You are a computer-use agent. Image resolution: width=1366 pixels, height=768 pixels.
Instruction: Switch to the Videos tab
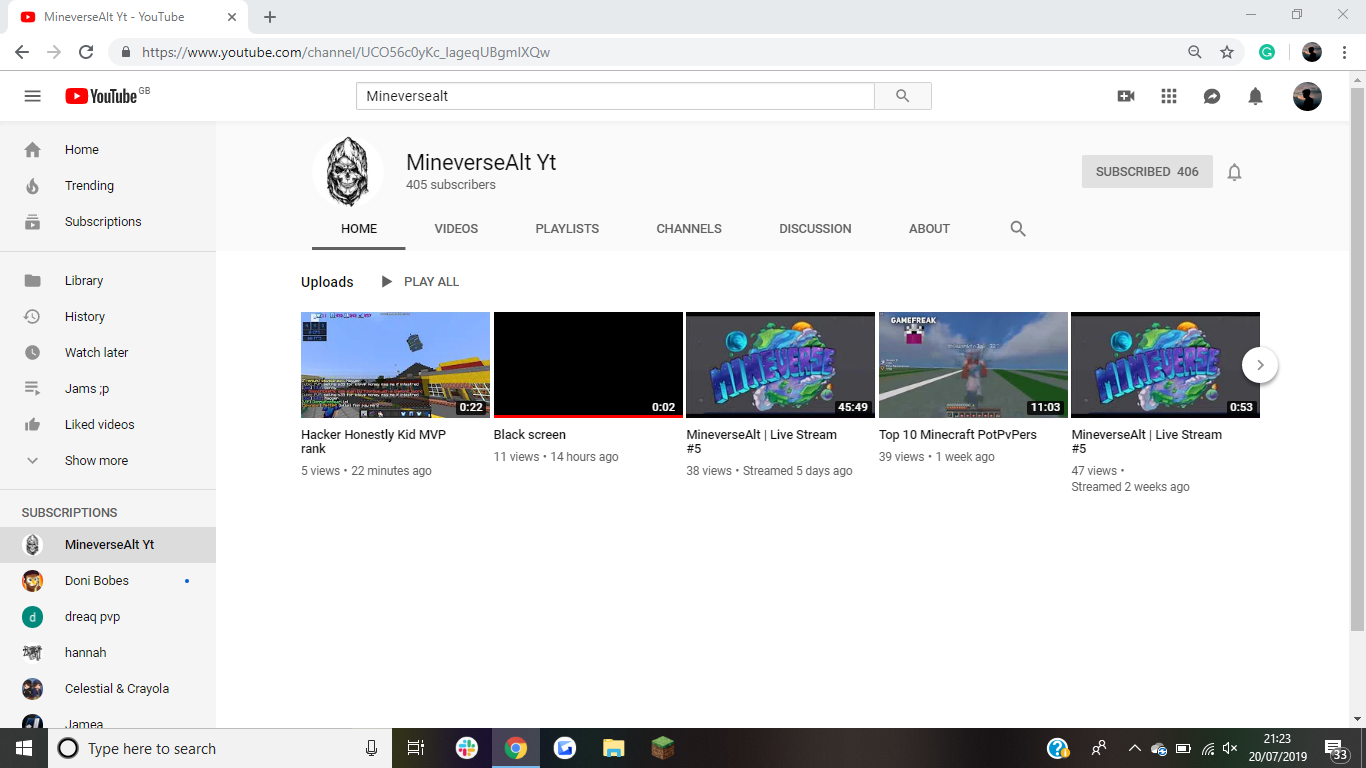[x=456, y=229]
